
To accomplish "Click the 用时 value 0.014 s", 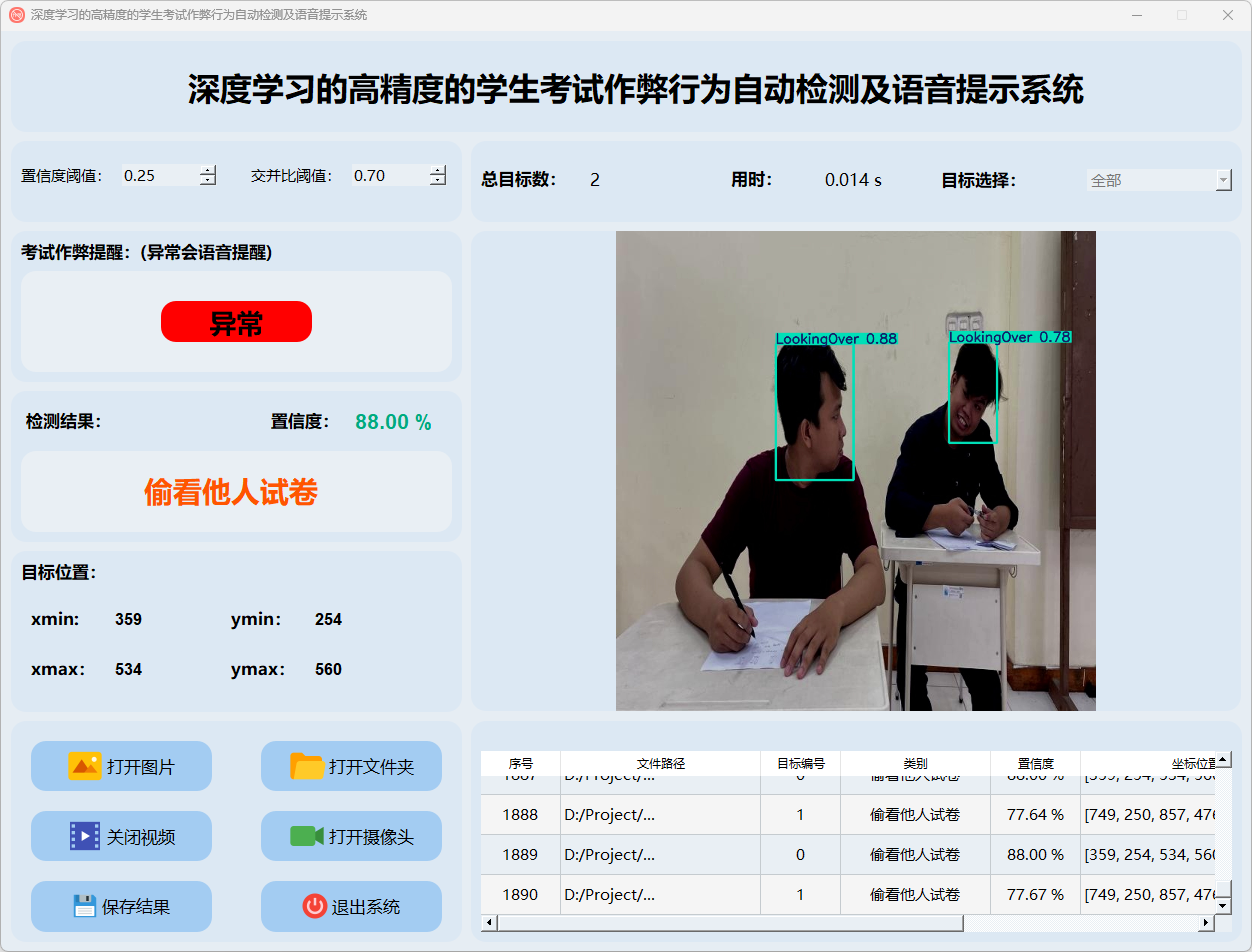I will (x=853, y=180).
